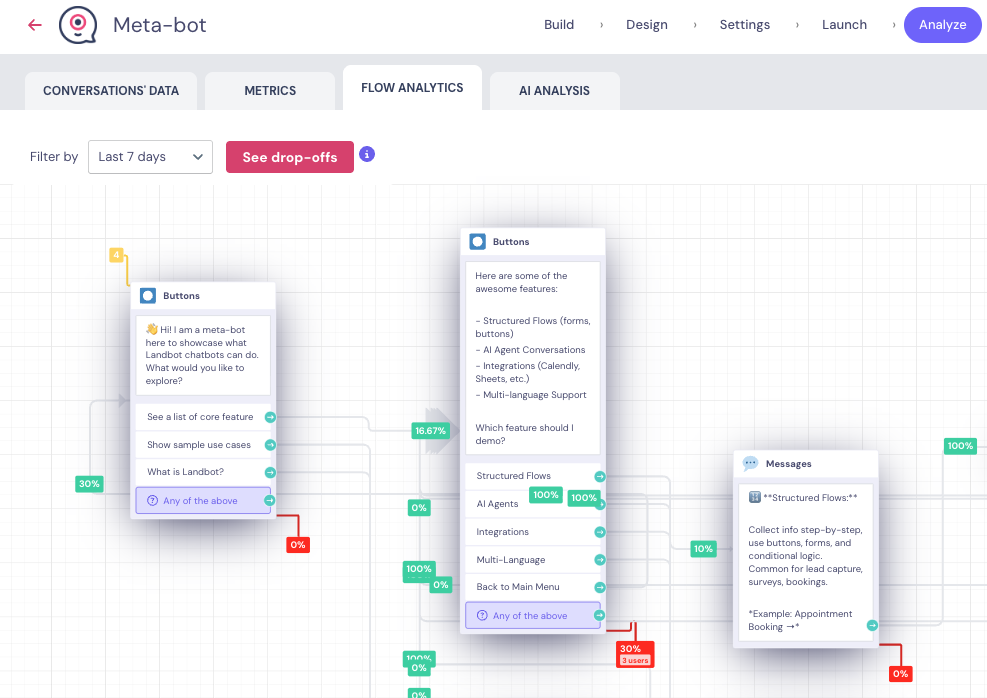Viewport: 987px width, 698px height.
Task: Click the Messages block speech icon
Action: pyautogui.click(x=750, y=464)
